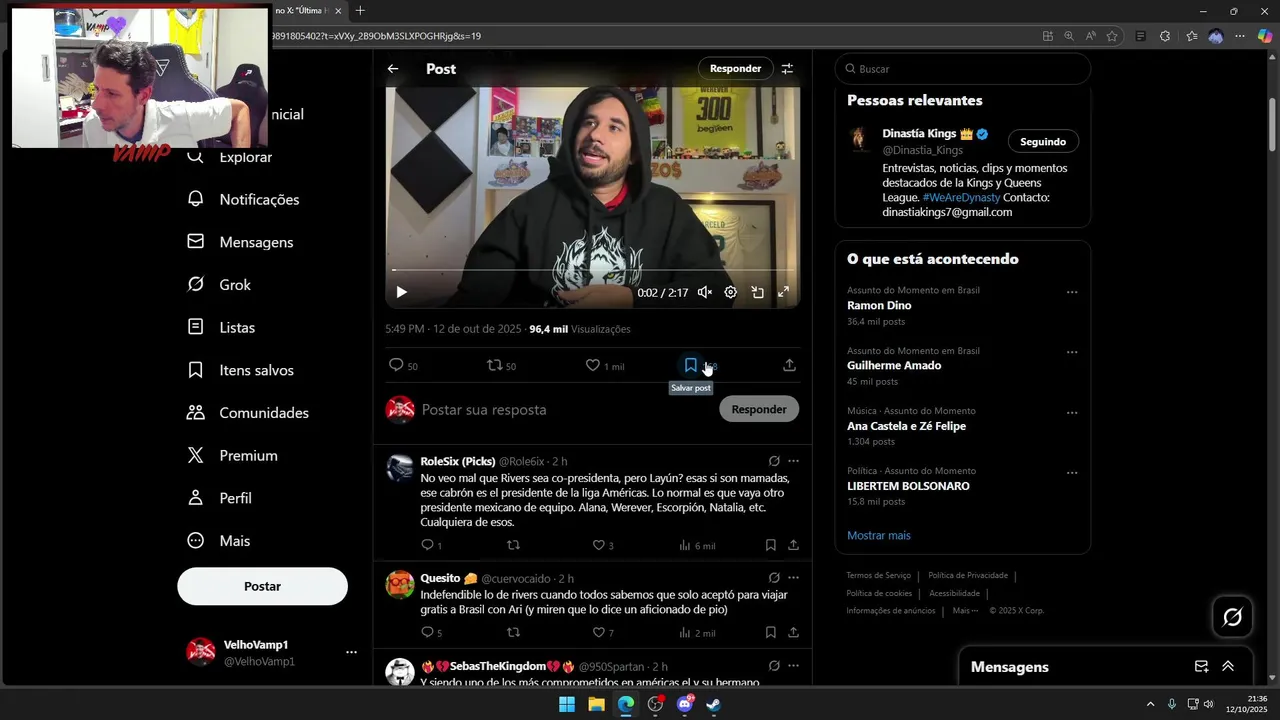Add page to browser favorites star

click(x=1112, y=36)
